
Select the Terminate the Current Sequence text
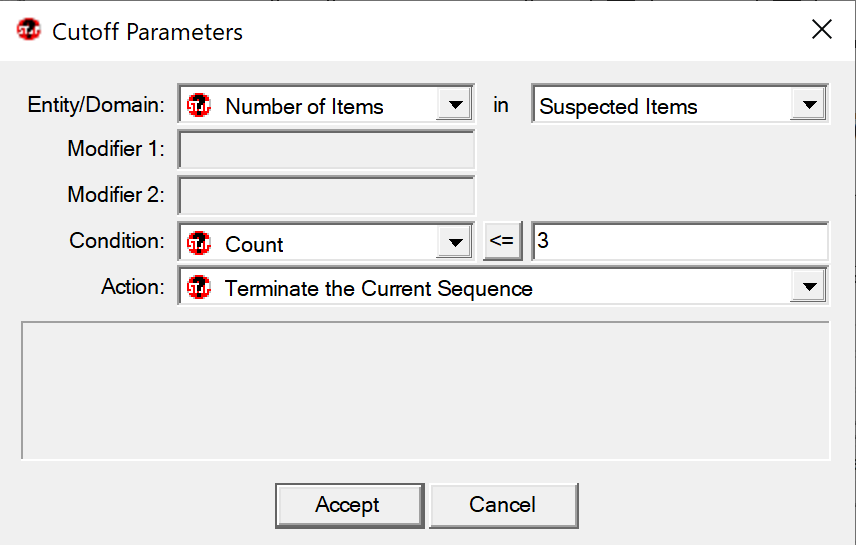[378, 288]
